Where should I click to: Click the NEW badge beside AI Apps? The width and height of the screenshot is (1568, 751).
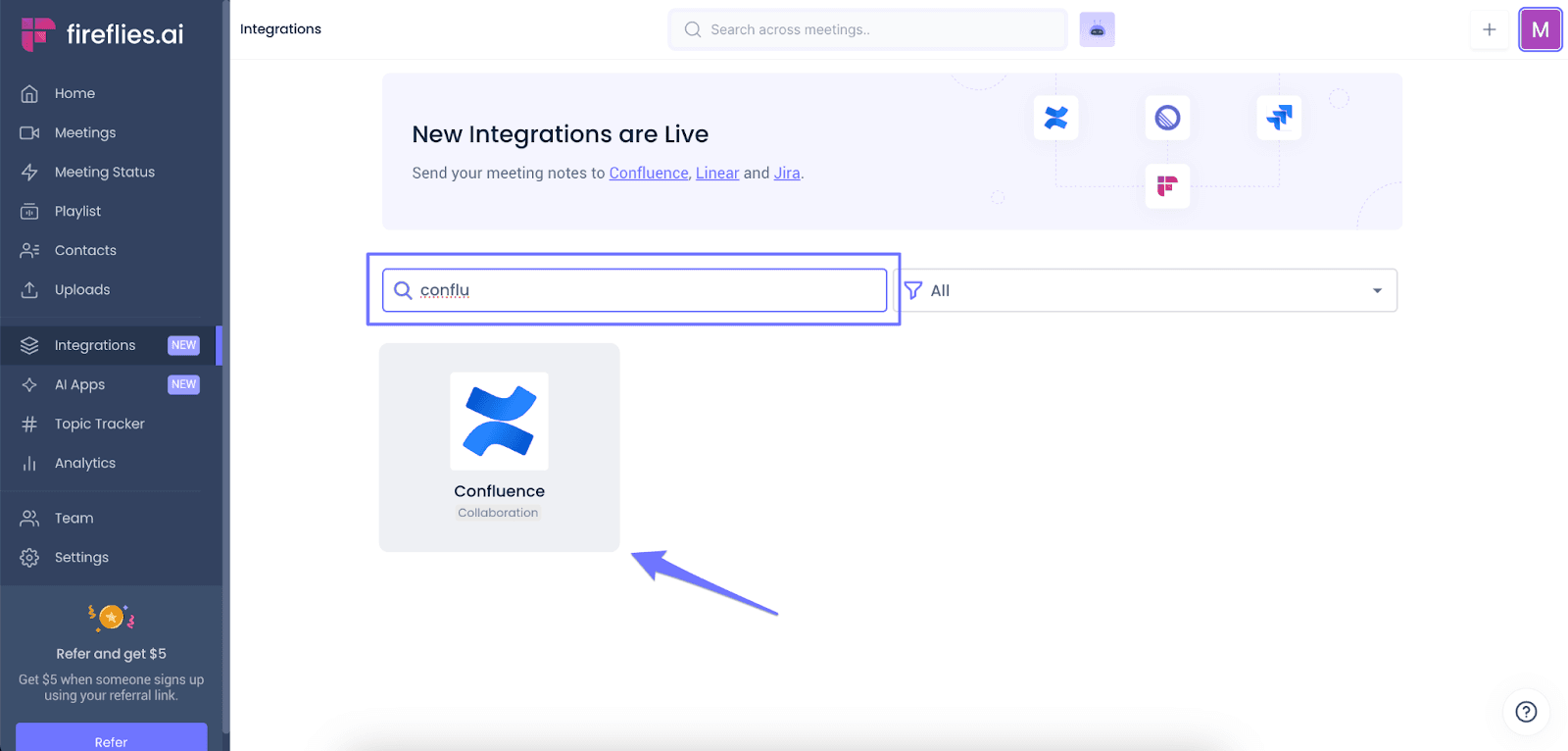[183, 384]
